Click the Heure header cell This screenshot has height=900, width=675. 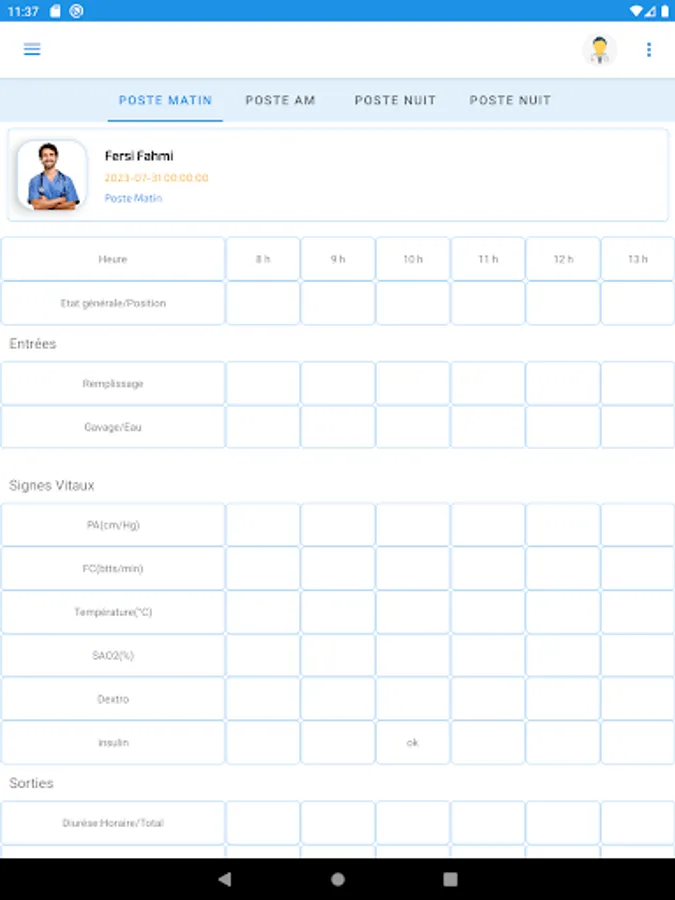click(x=112, y=259)
